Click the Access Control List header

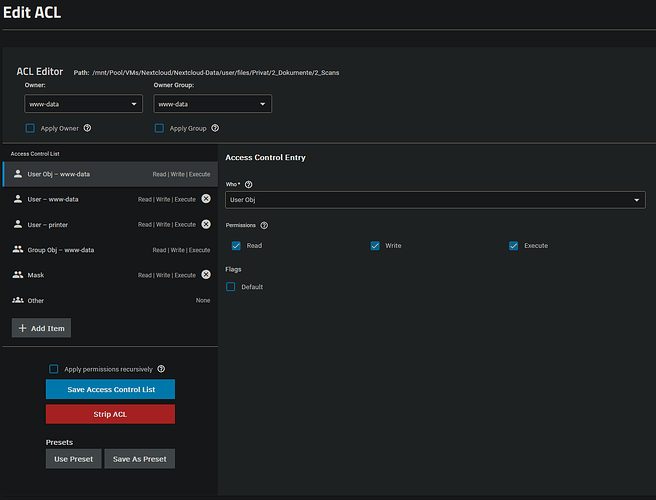pyautogui.click(x=35, y=154)
